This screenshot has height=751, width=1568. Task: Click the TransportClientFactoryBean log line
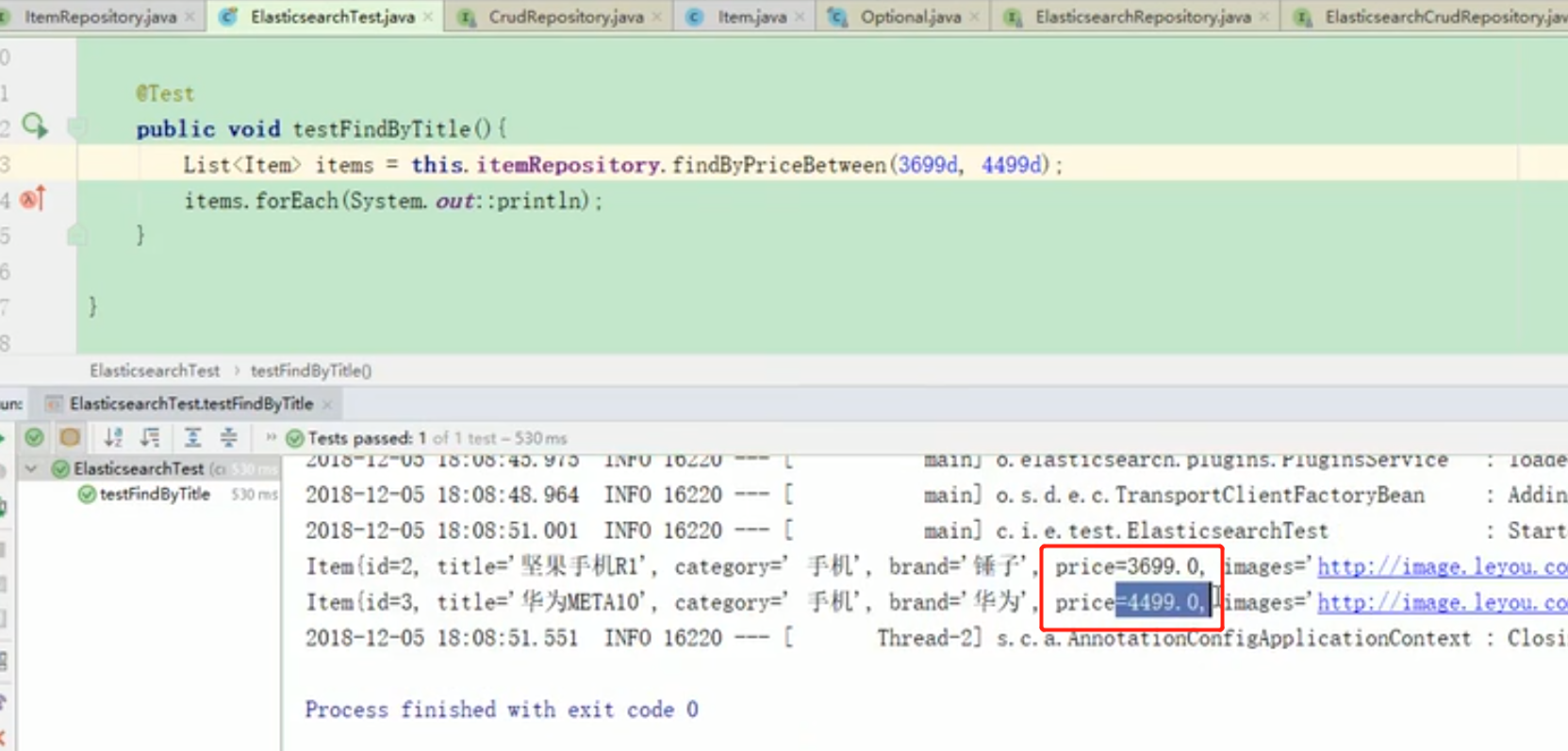(x=936, y=495)
